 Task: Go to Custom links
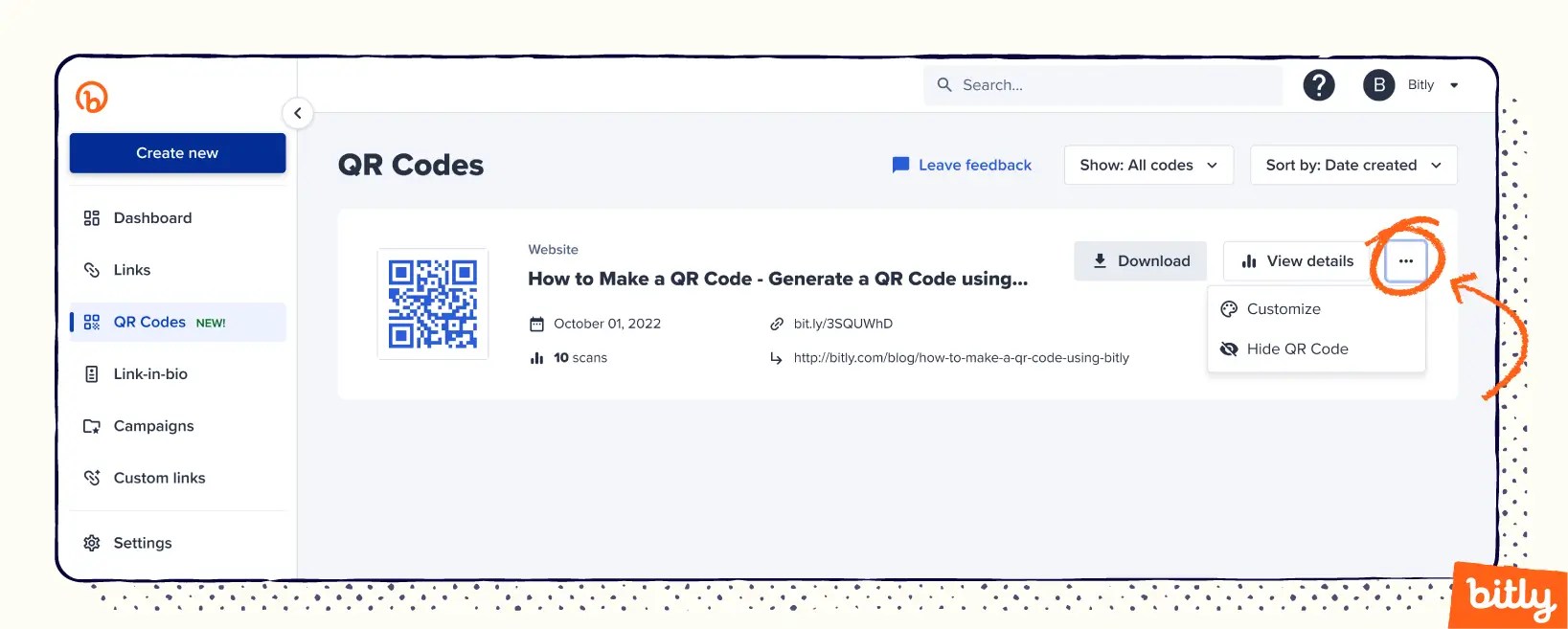[178, 478]
